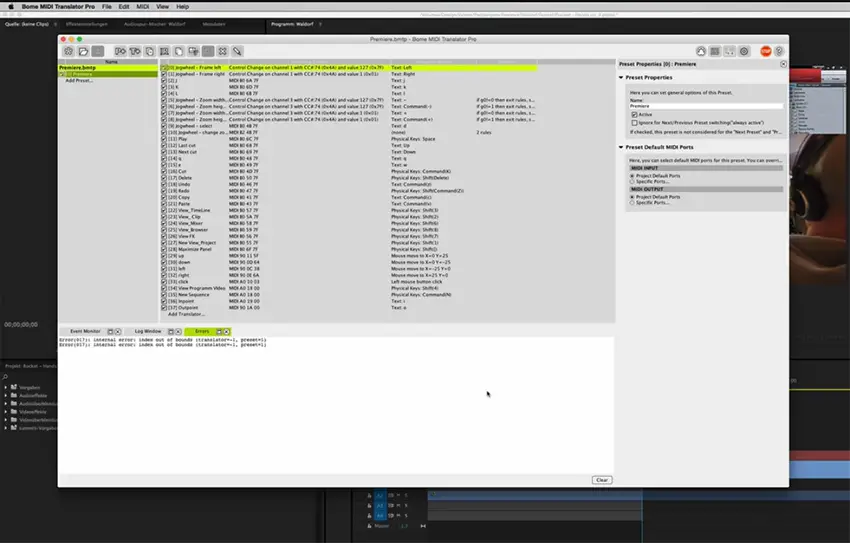Expand the Audioeffekte folder in Premiere
Screen dimensions: 850x543
point(6,396)
